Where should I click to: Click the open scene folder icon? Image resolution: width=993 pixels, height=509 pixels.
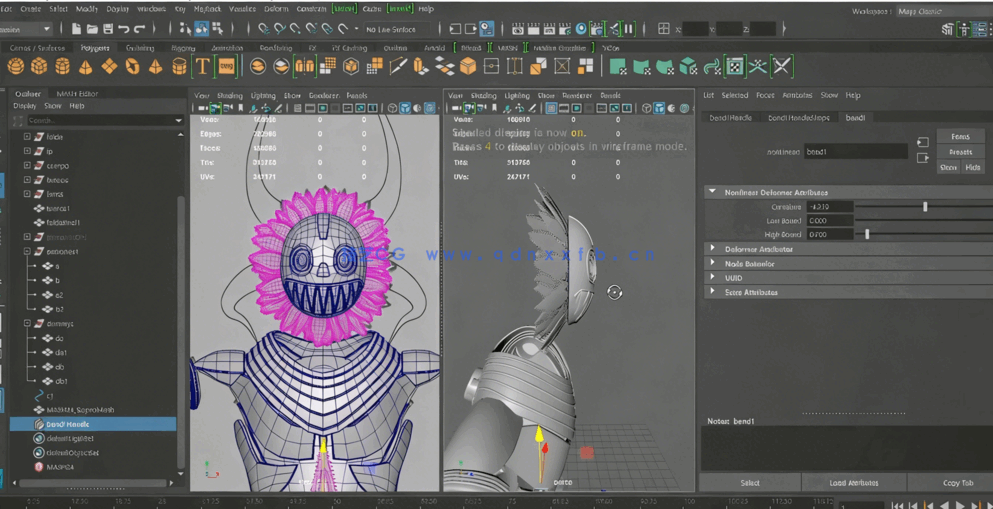pos(91,29)
